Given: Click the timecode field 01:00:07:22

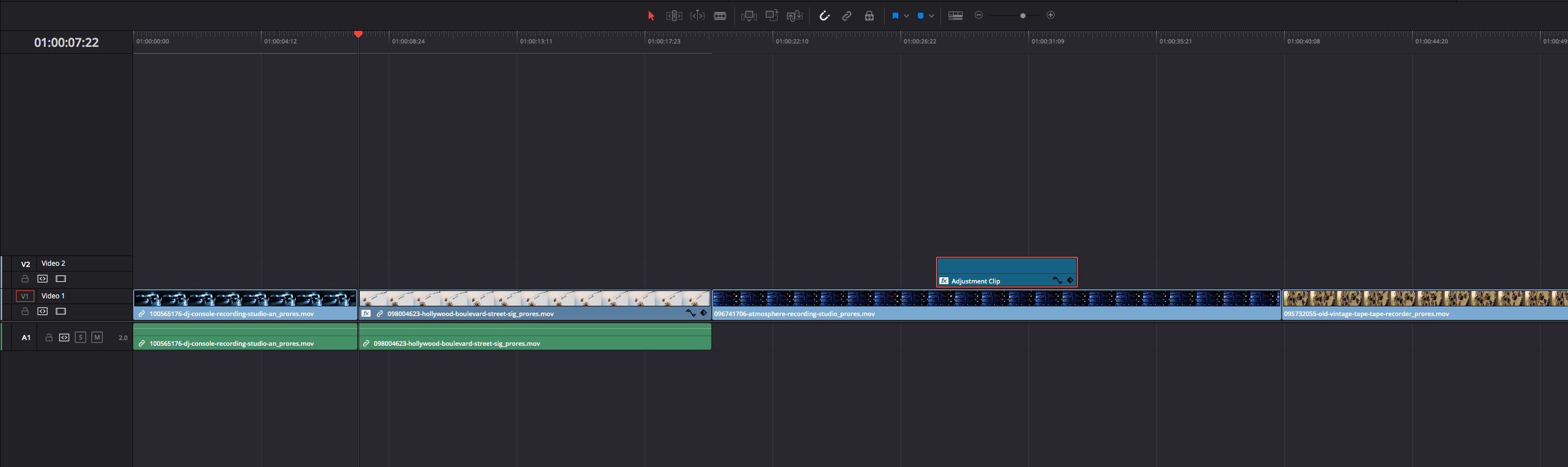Looking at the screenshot, I should click(66, 42).
